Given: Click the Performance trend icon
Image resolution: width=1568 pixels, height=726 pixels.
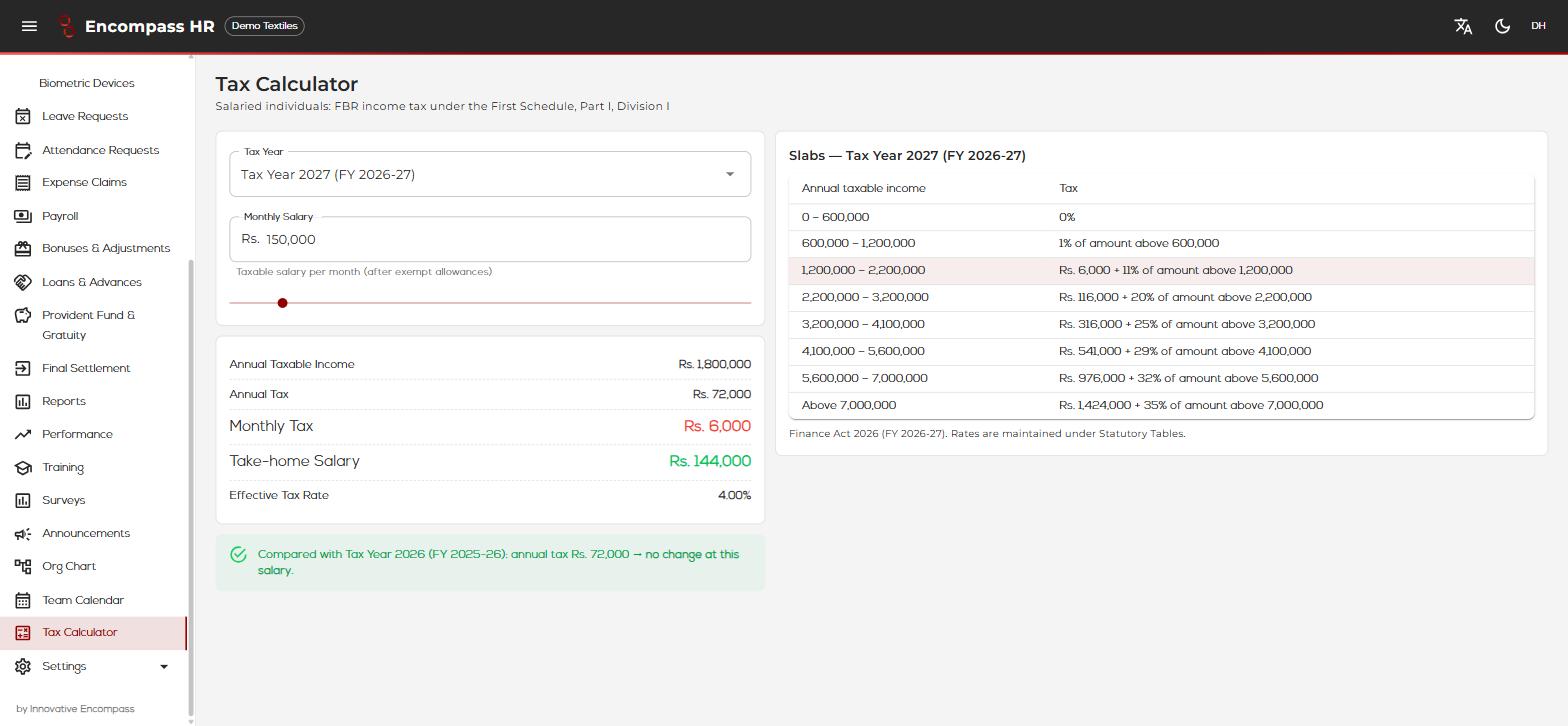Looking at the screenshot, I should 23,435.
